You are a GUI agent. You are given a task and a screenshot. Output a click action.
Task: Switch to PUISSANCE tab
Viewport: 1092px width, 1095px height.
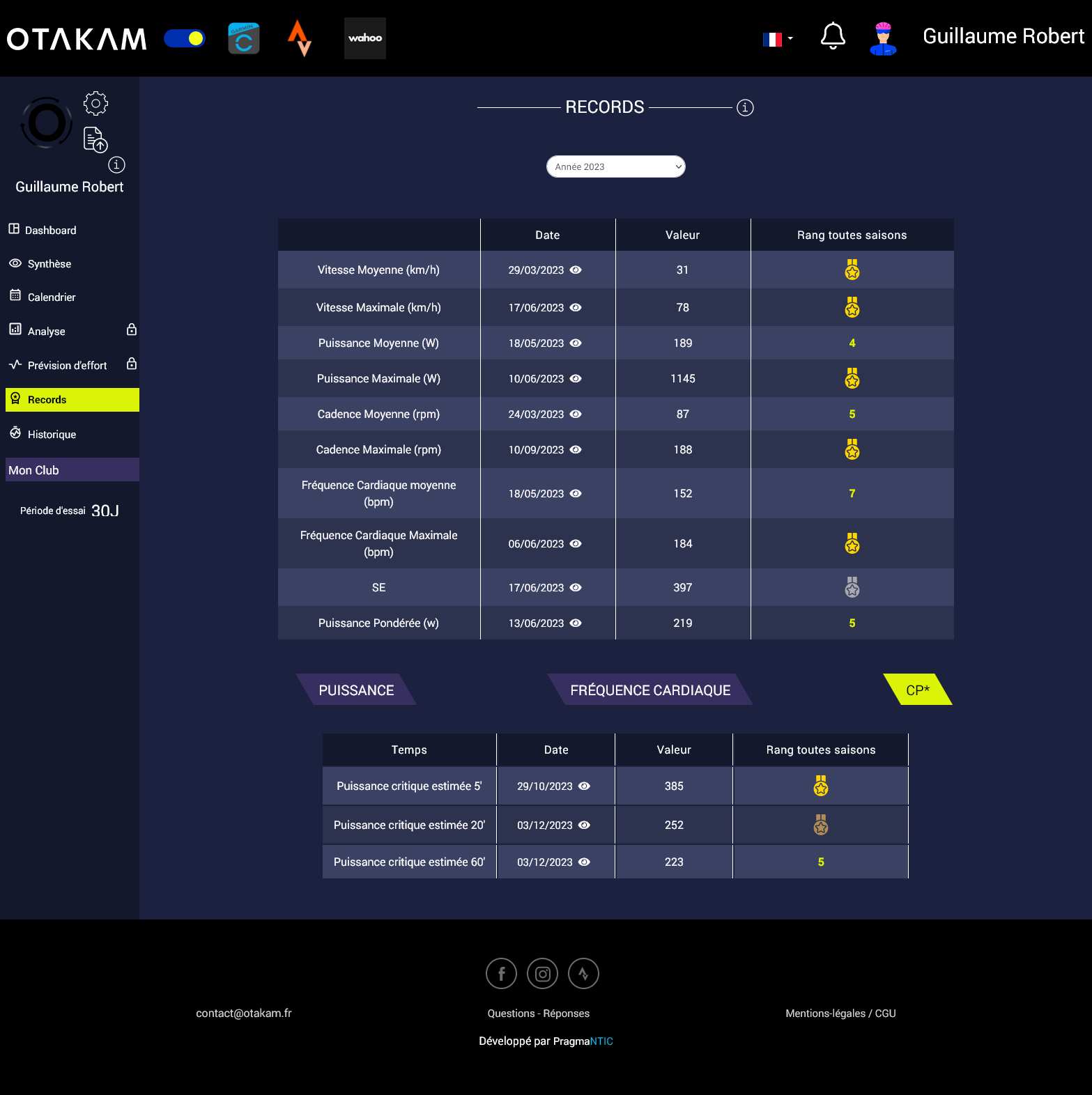tap(356, 690)
